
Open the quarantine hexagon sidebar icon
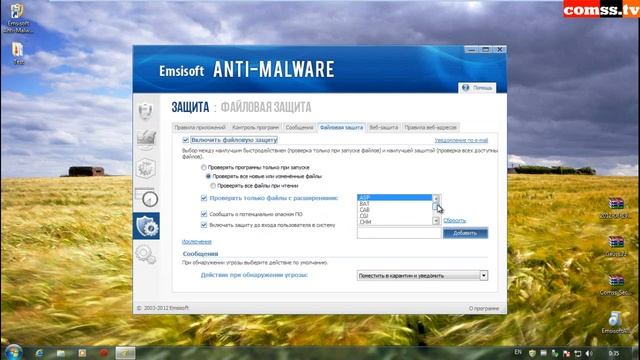coord(146,168)
